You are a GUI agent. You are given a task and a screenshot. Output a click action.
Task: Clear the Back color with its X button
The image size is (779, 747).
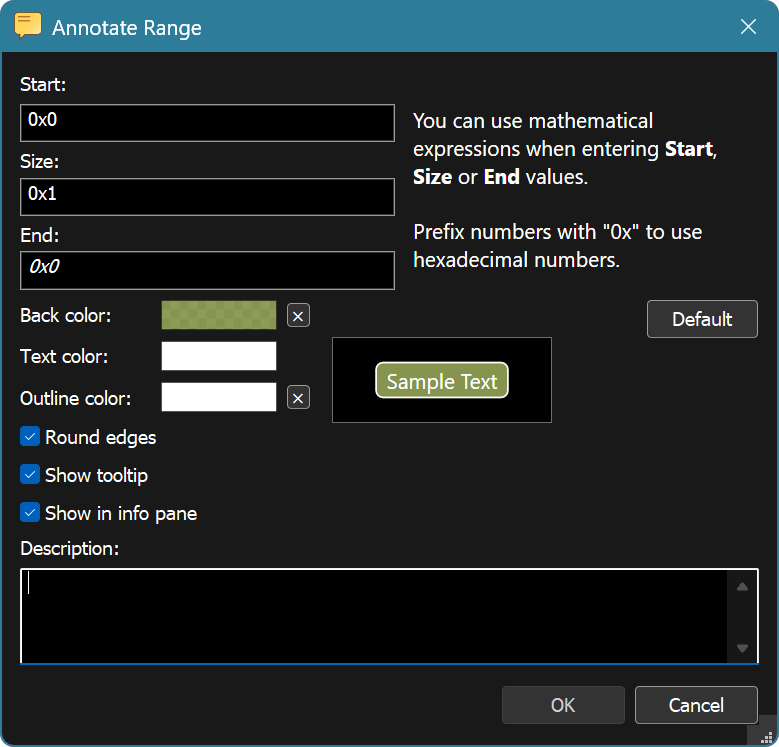[x=298, y=316]
